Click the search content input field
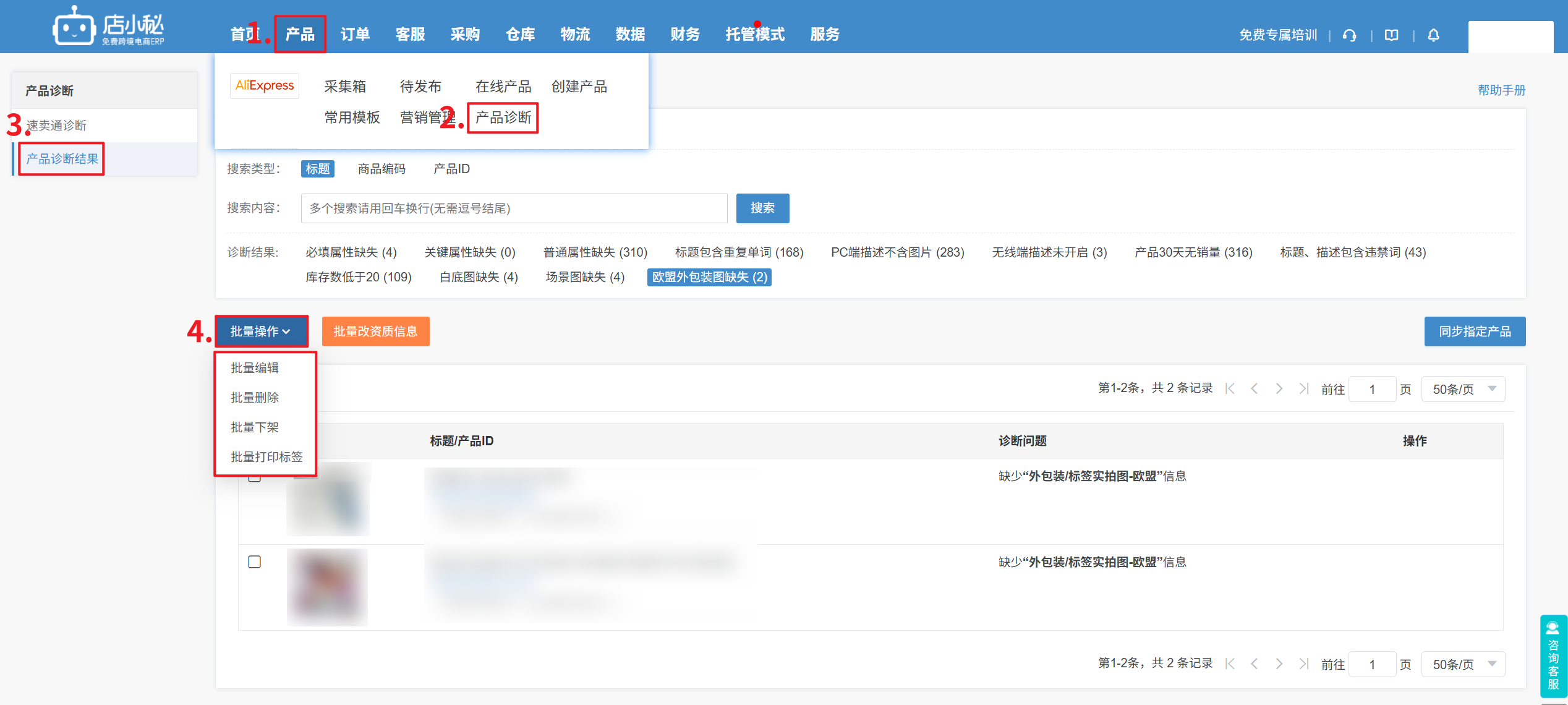Screen dimensions: 1568x705 pyautogui.click(x=513, y=208)
